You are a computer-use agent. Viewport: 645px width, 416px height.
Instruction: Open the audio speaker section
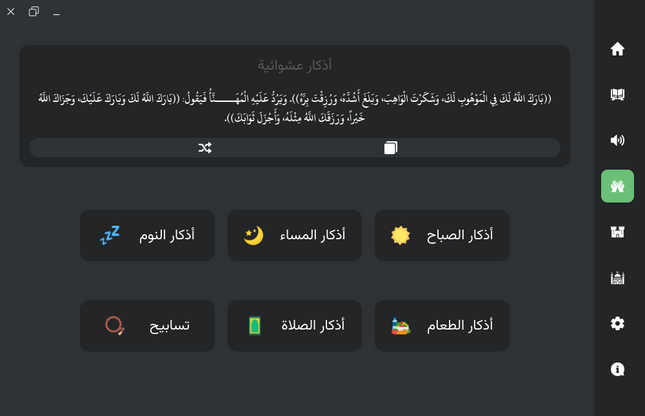coord(617,140)
